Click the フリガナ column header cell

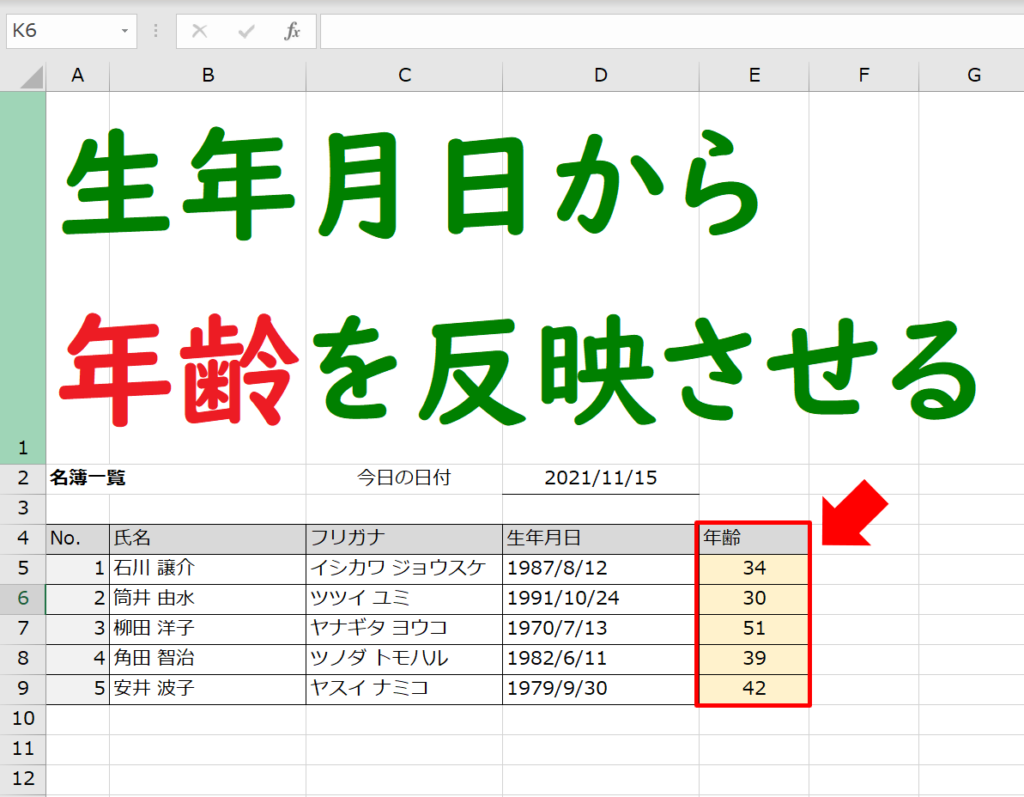click(x=404, y=538)
